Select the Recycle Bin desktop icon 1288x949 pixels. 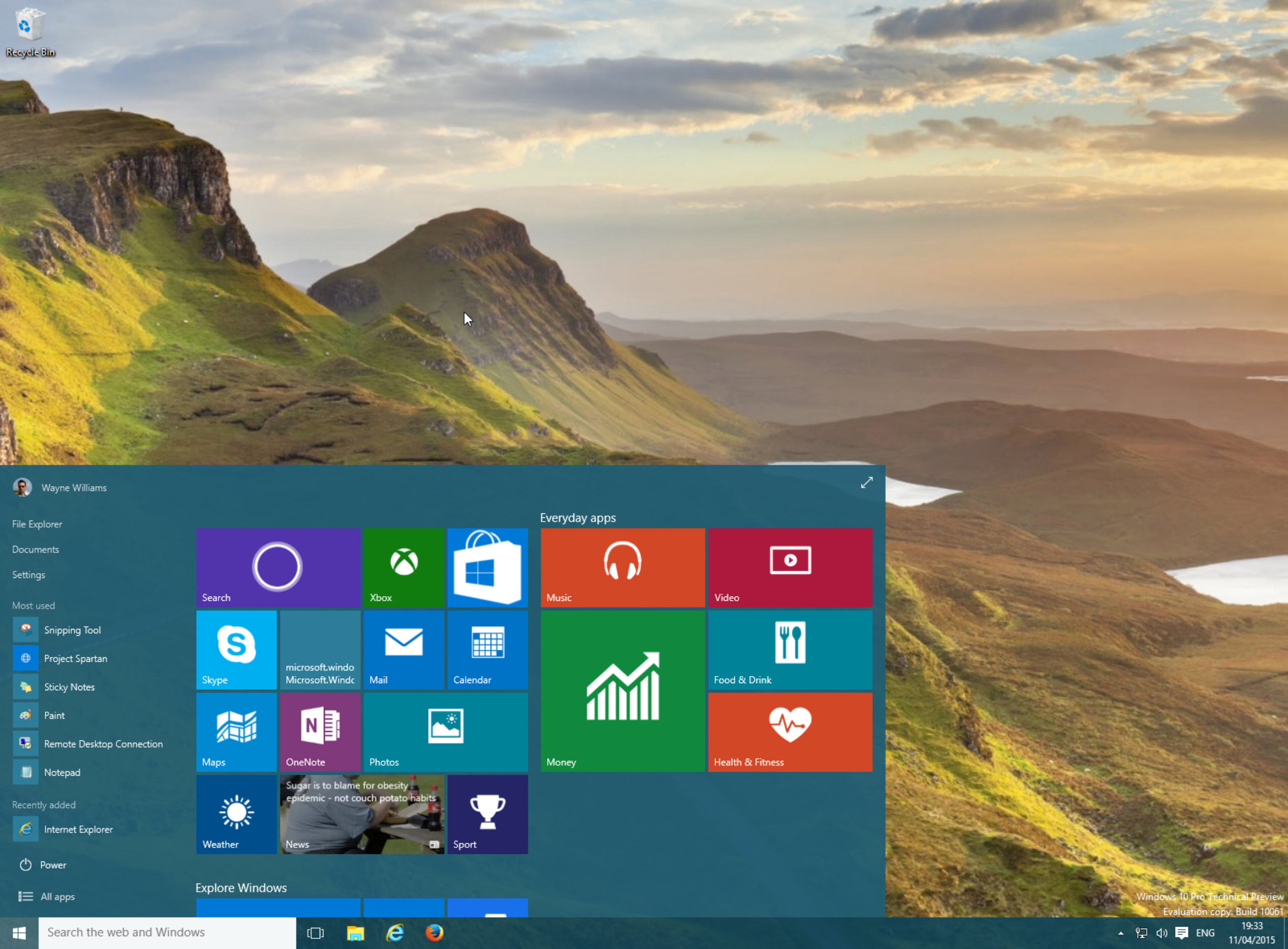[30, 32]
